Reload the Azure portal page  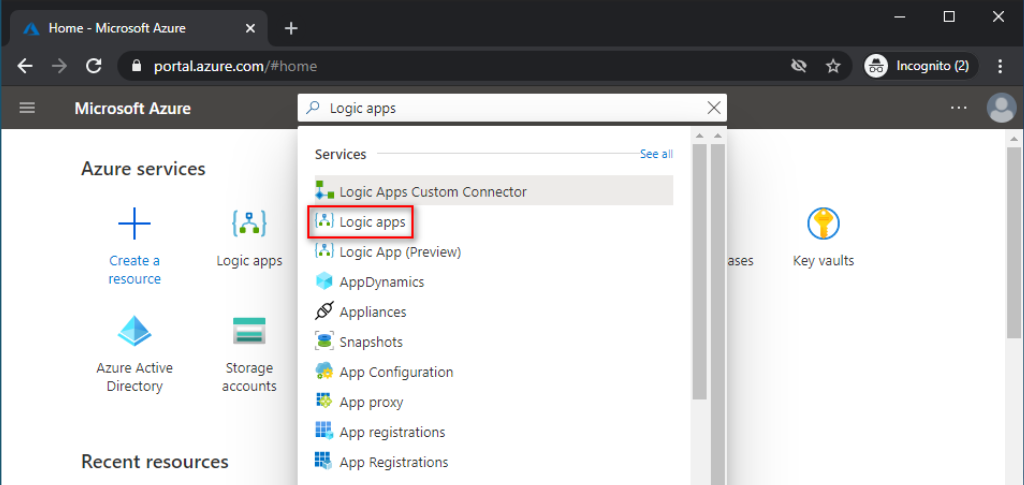pos(94,66)
